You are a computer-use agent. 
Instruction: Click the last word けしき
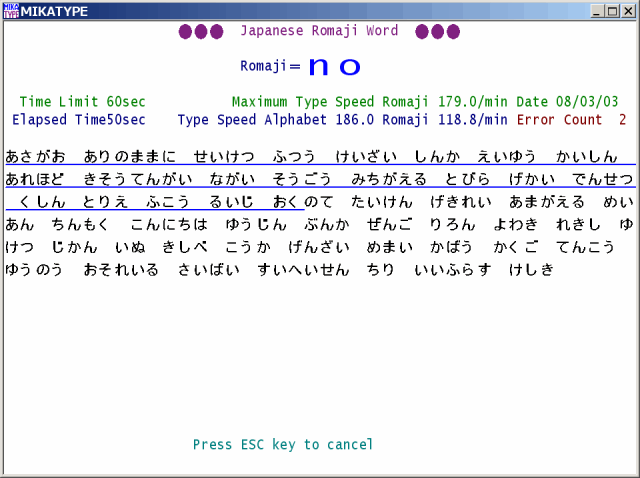530,270
